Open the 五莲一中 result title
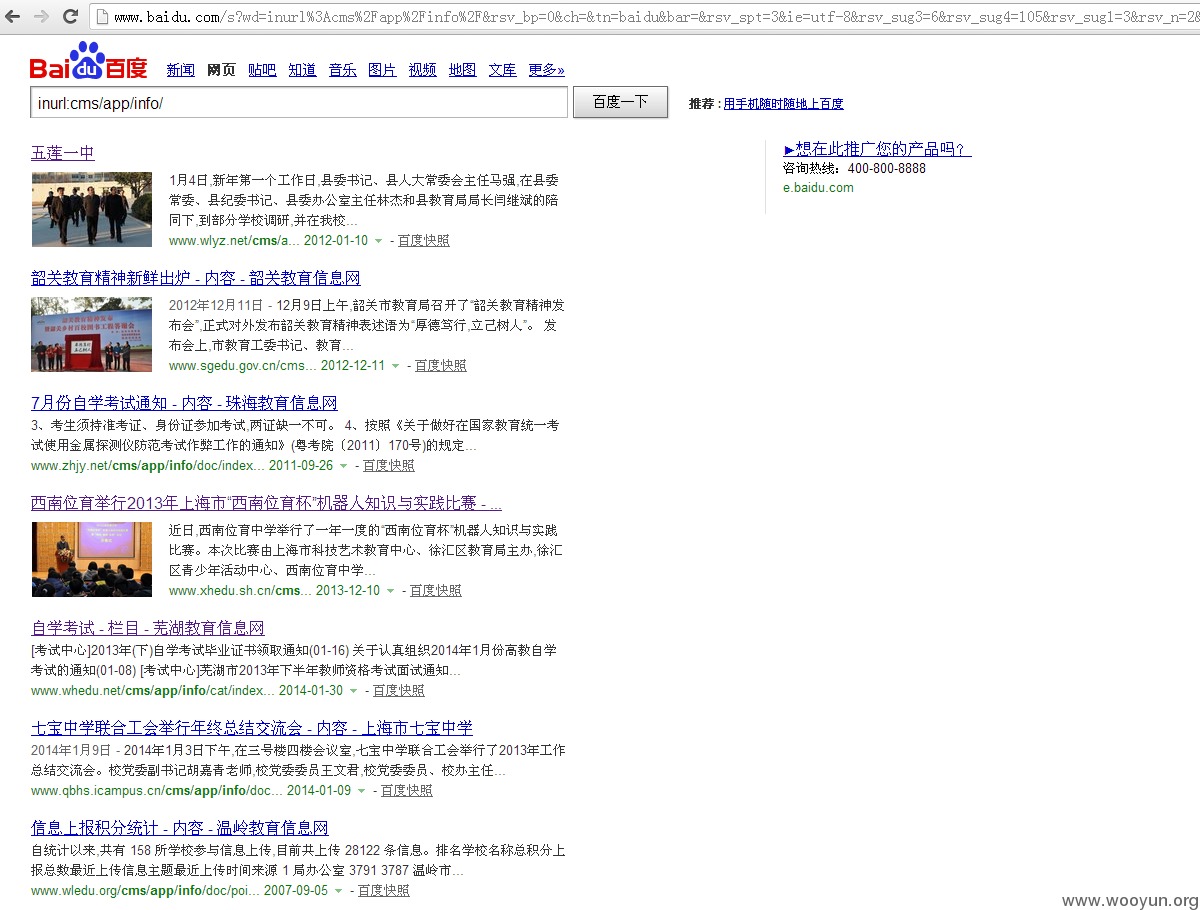This screenshot has height=910, width=1200. (63, 153)
